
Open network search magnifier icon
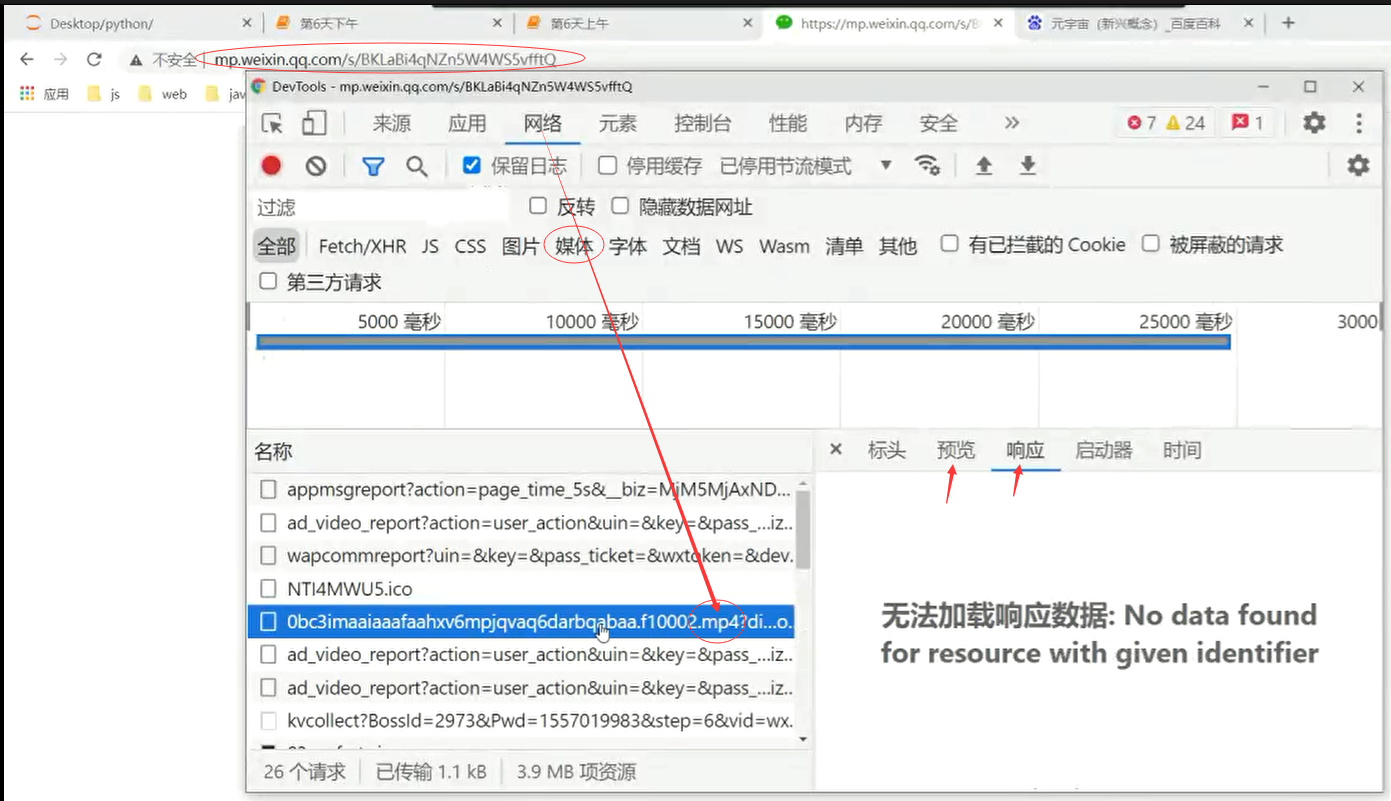(417, 166)
